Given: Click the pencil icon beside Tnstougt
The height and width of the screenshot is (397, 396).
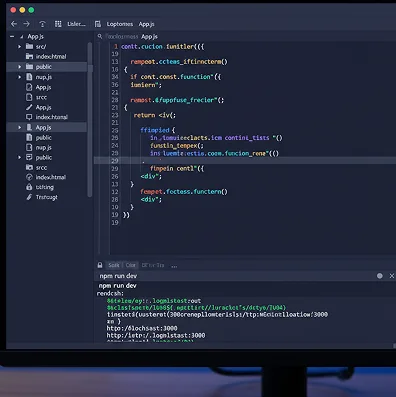Looking at the screenshot, I should coord(29,197).
